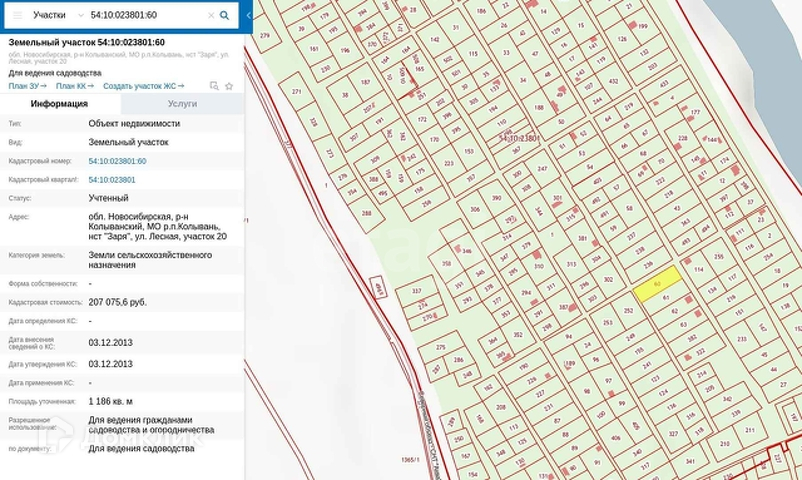Screen dimensions: 802x480
Task: Clear the search field with X
Action: (211, 15)
